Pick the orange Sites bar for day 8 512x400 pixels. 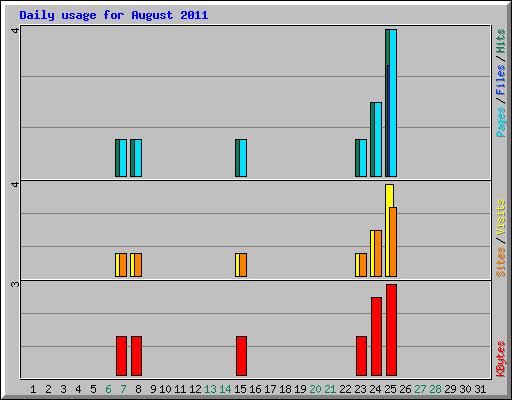click(x=138, y=265)
